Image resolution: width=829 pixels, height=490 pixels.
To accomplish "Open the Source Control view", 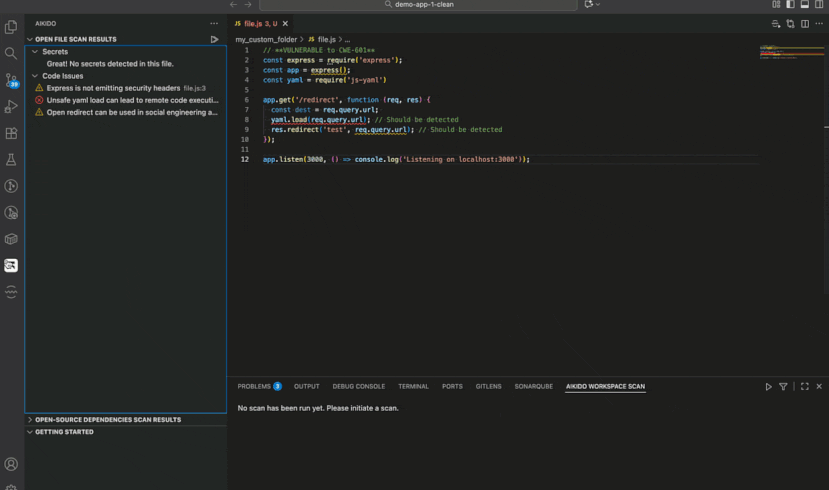I will point(11,80).
